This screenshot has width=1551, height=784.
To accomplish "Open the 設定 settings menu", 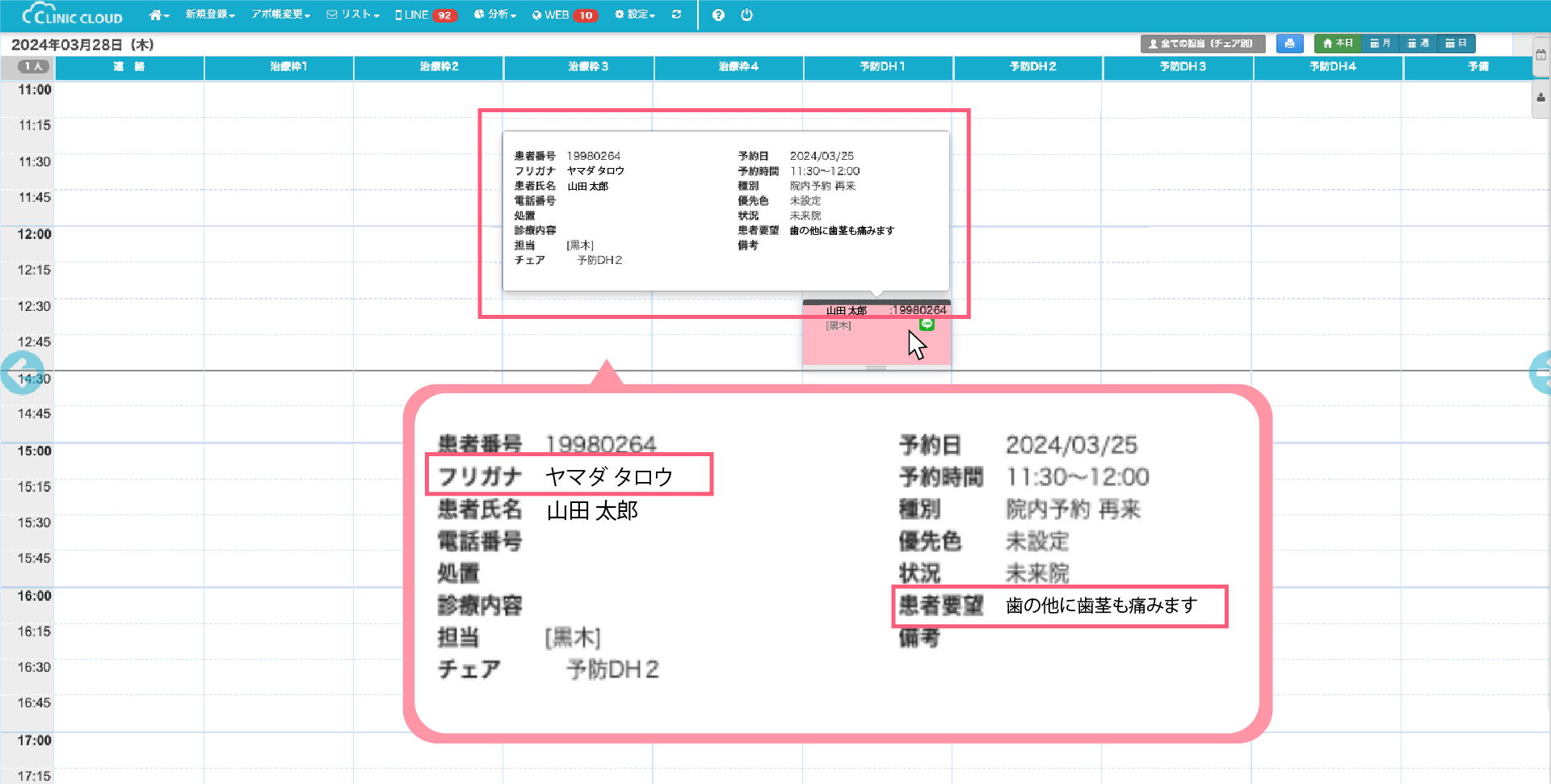I will click(635, 15).
